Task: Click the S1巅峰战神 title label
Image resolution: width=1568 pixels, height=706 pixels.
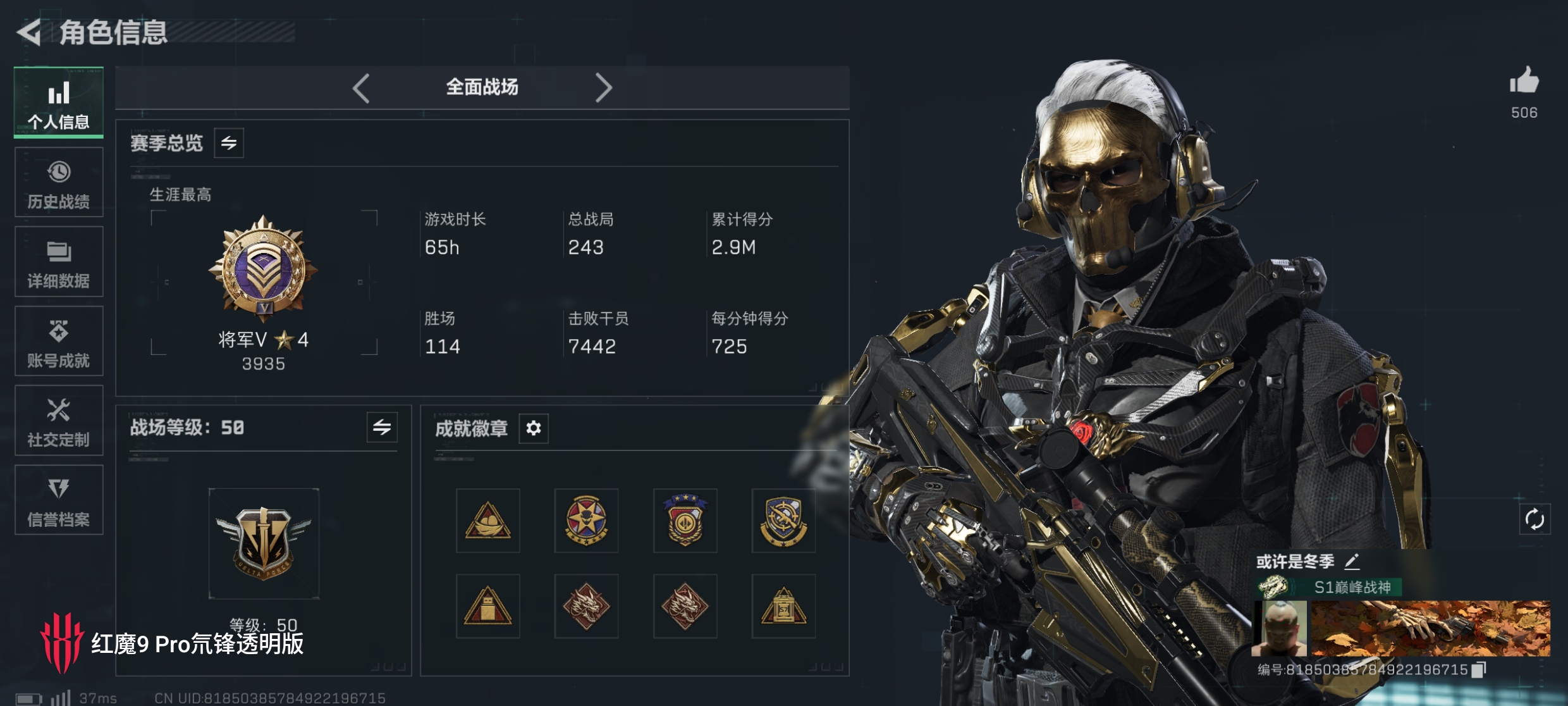Action: [x=1352, y=588]
